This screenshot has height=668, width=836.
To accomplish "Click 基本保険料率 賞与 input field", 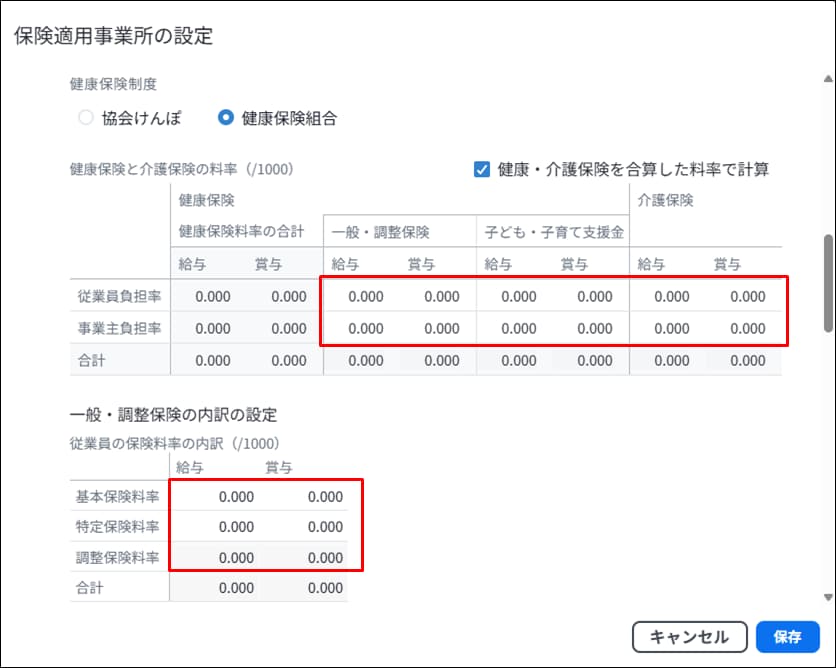I will tap(310, 496).
